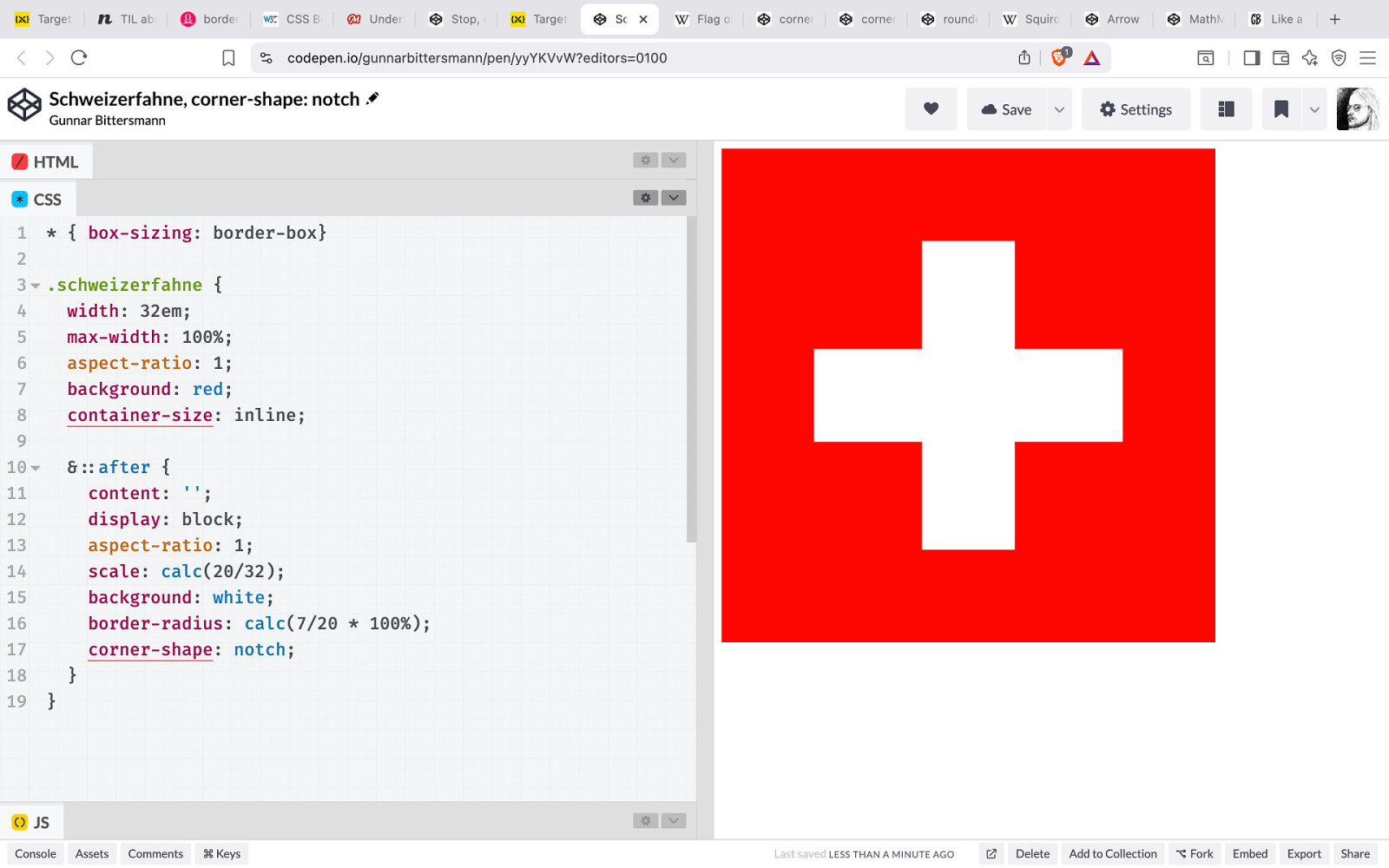Screen dimensions: 1389x868
Task: Expand the JS editor dropdown chevron
Action: coord(674,820)
